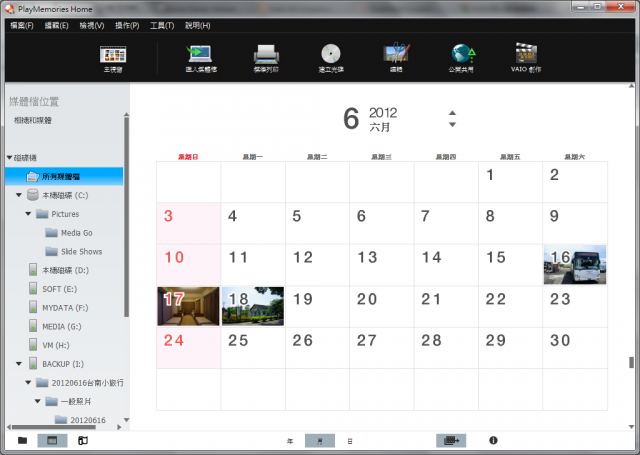This screenshot has height=455, width=640.
Task: Select the 本機磁碟 (D:) drive icon
Action: pos(33,270)
